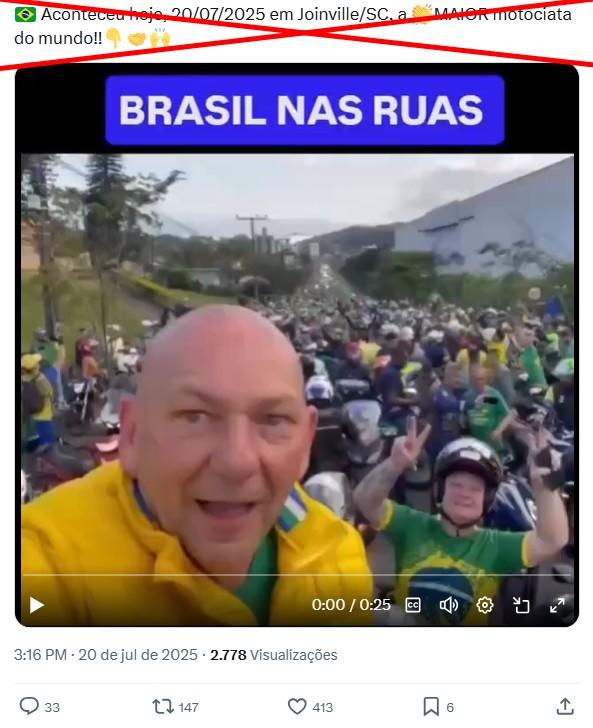View the 2.778 Visualizações stats
Image resolution: width=593 pixels, height=728 pixels.
[274, 655]
